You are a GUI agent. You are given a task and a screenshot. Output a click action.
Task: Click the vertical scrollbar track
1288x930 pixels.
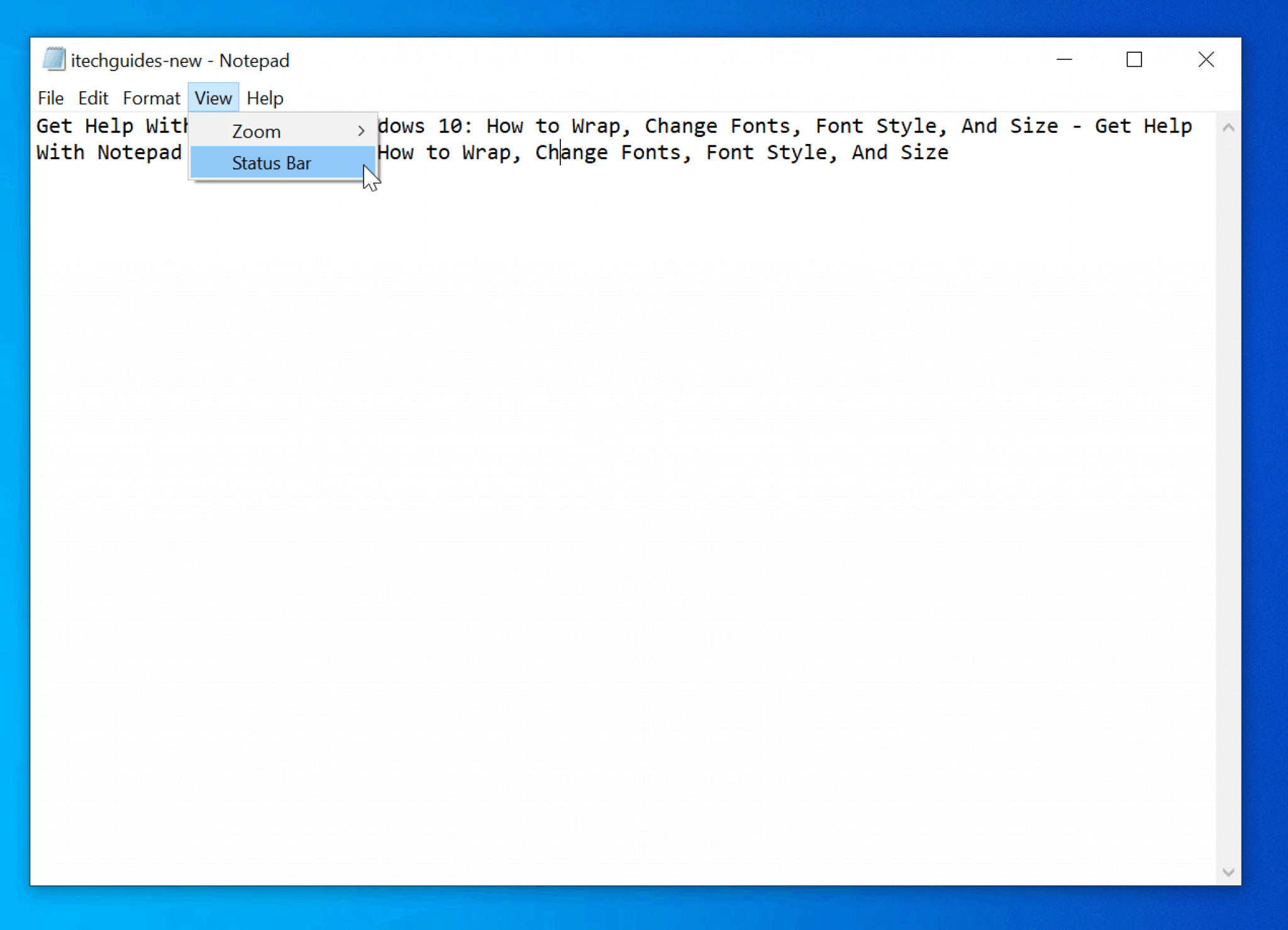pyautogui.click(x=1227, y=503)
